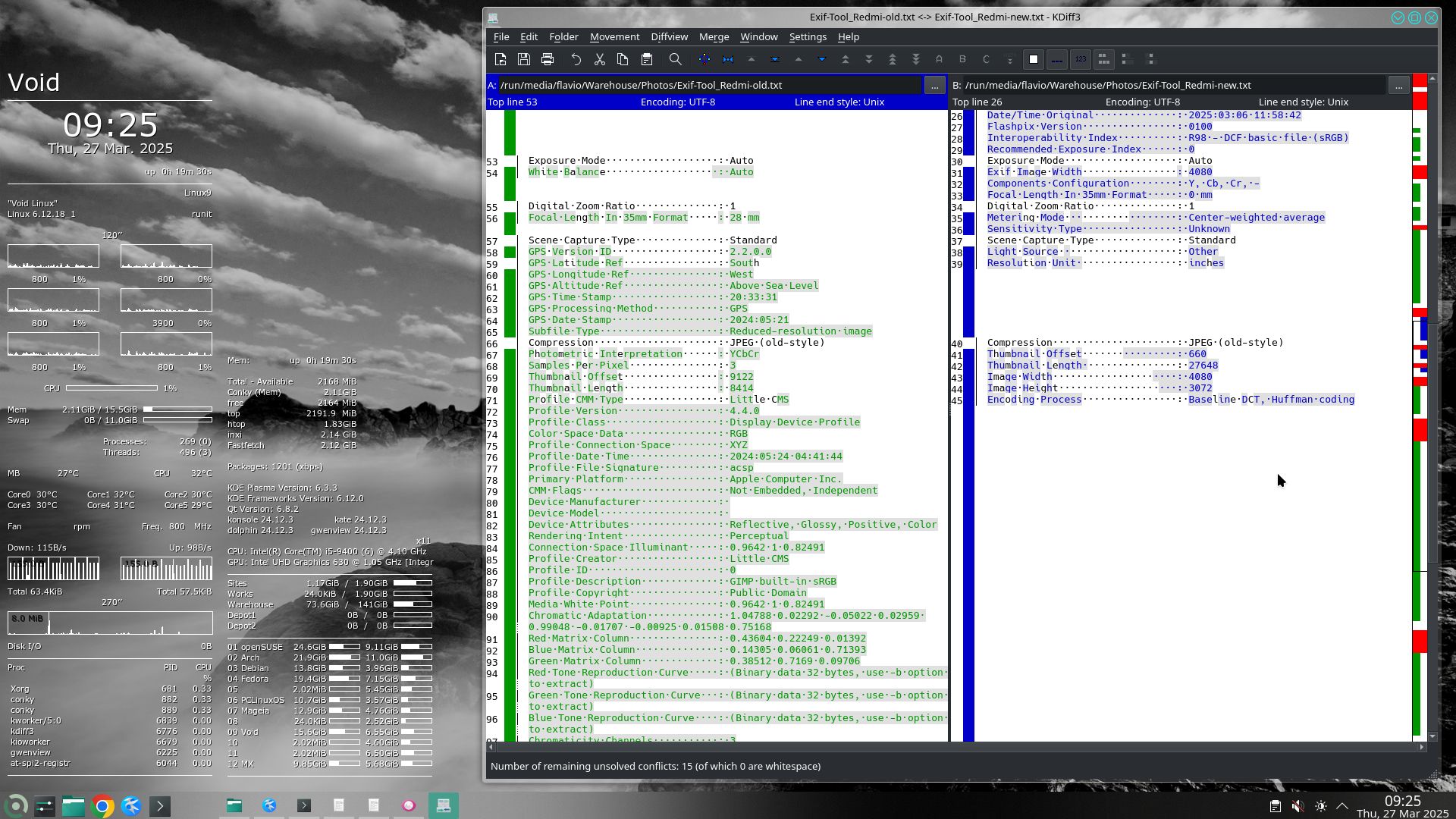Click the Print toolbar icon
This screenshot has width=1456, height=819.
548,59
